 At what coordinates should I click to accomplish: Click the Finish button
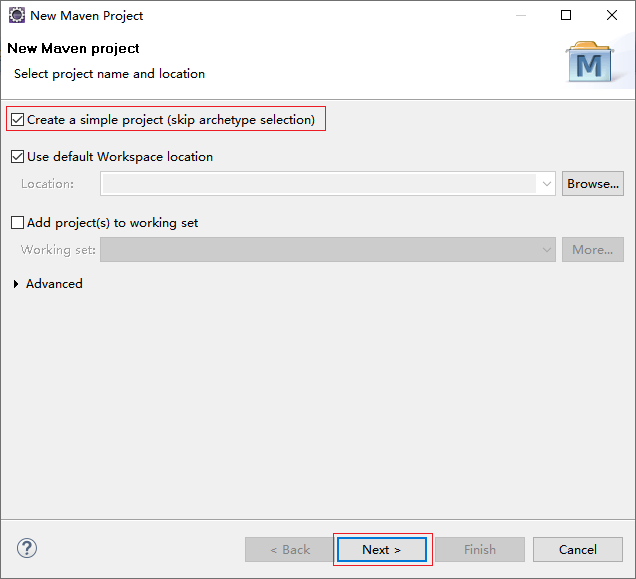[x=480, y=550]
